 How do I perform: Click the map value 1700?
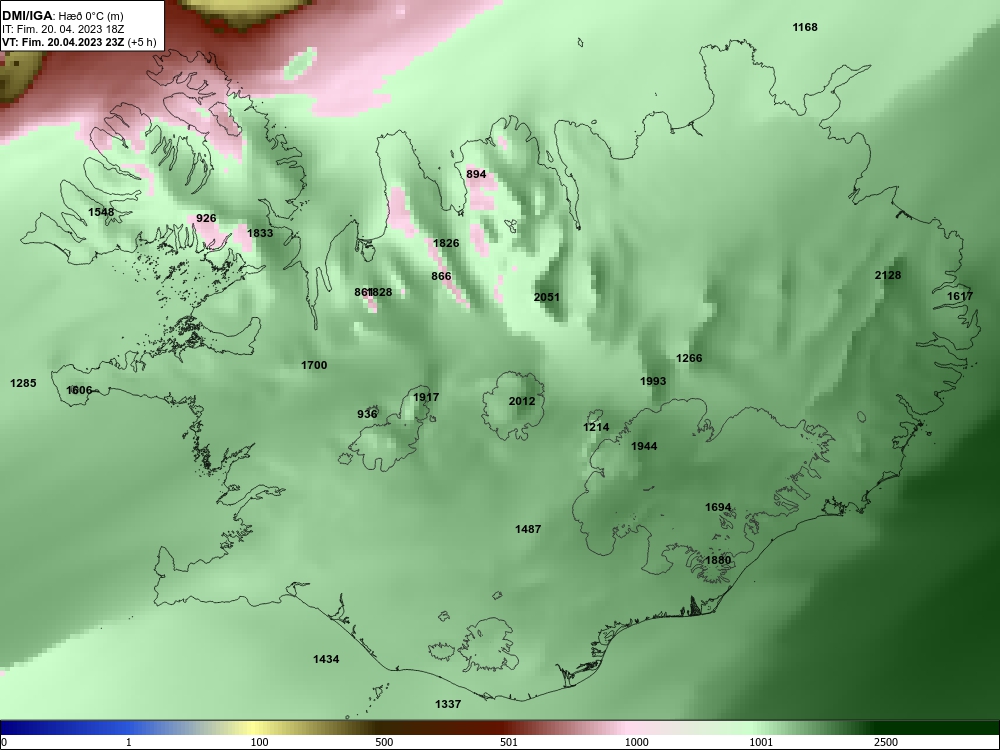coord(314,365)
